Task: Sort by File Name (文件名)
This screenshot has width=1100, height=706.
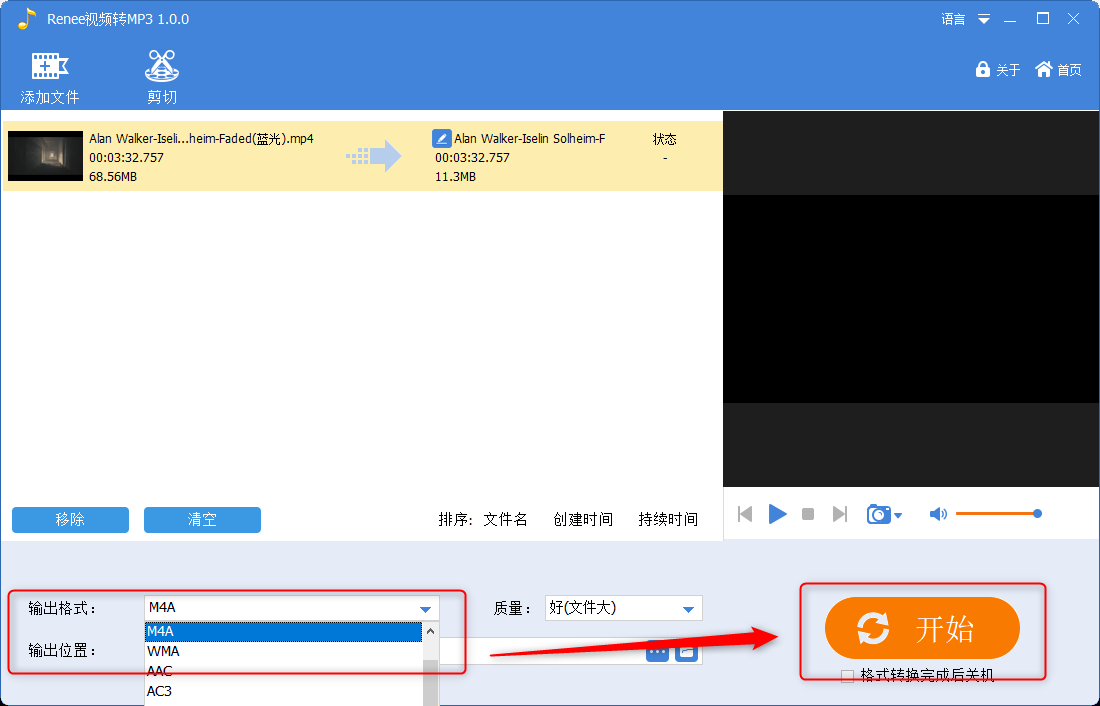Action: 505,519
